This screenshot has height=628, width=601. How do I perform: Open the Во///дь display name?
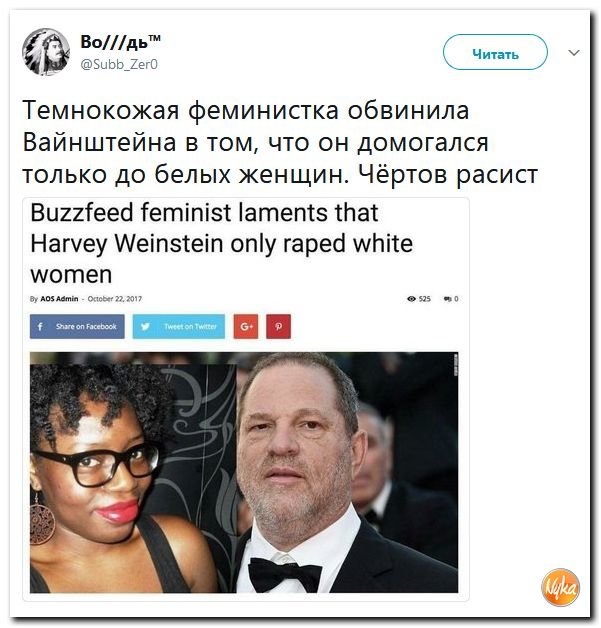pos(121,42)
